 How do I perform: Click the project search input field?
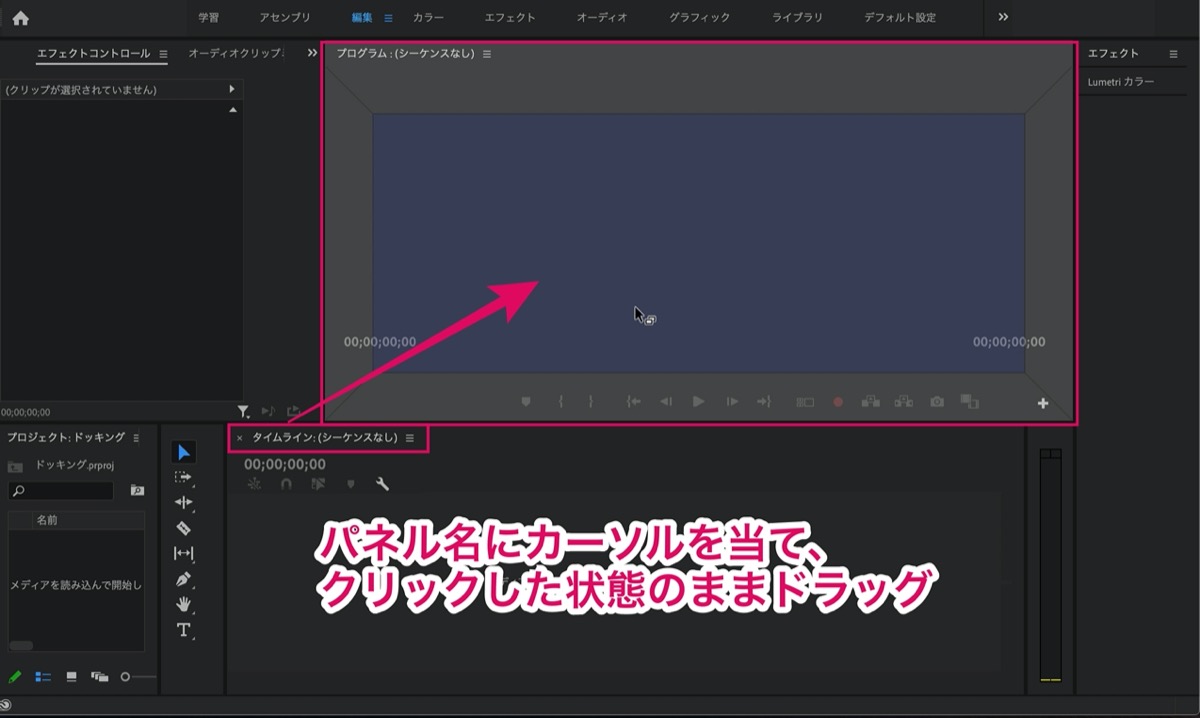click(x=61, y=491)
